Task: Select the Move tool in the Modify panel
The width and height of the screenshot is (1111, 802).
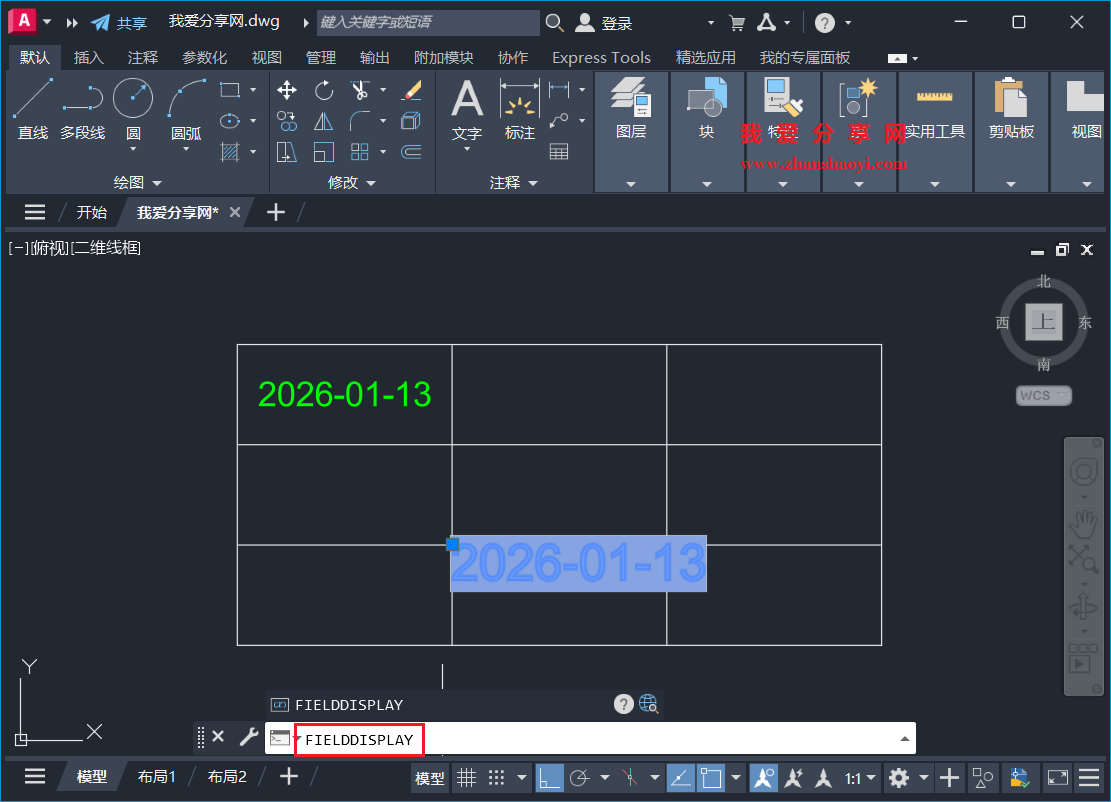Action: tap(287, 90)
